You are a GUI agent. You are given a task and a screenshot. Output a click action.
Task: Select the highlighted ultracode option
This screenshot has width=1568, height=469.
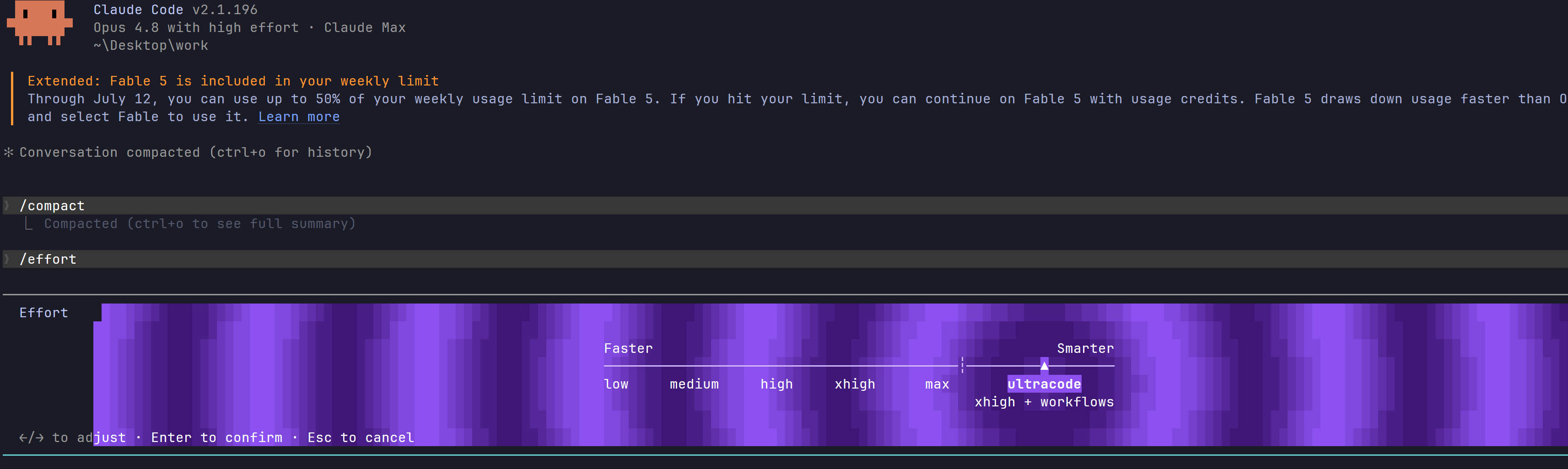click(x=1044, y=384)
